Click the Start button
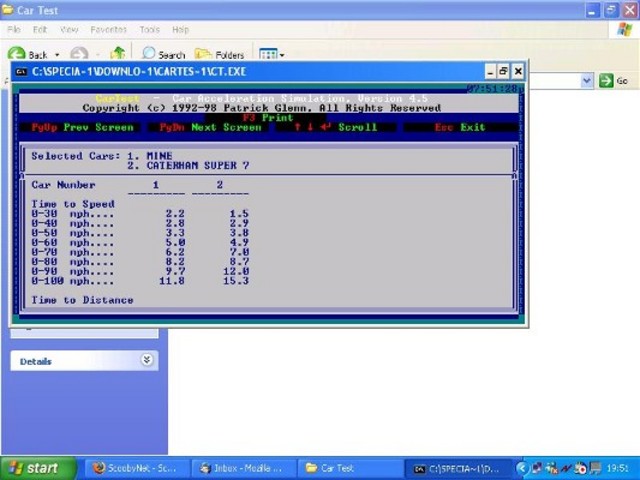This screenshot has height=480, width=640. pyautogui.click(x=32, y=468)
